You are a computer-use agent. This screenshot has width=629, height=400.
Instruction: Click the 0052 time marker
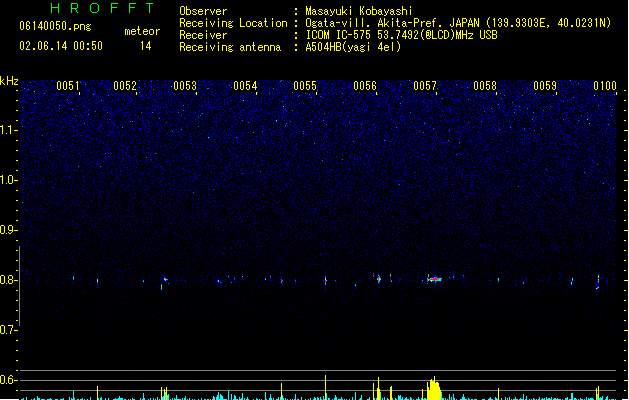(x=125, y=86)
